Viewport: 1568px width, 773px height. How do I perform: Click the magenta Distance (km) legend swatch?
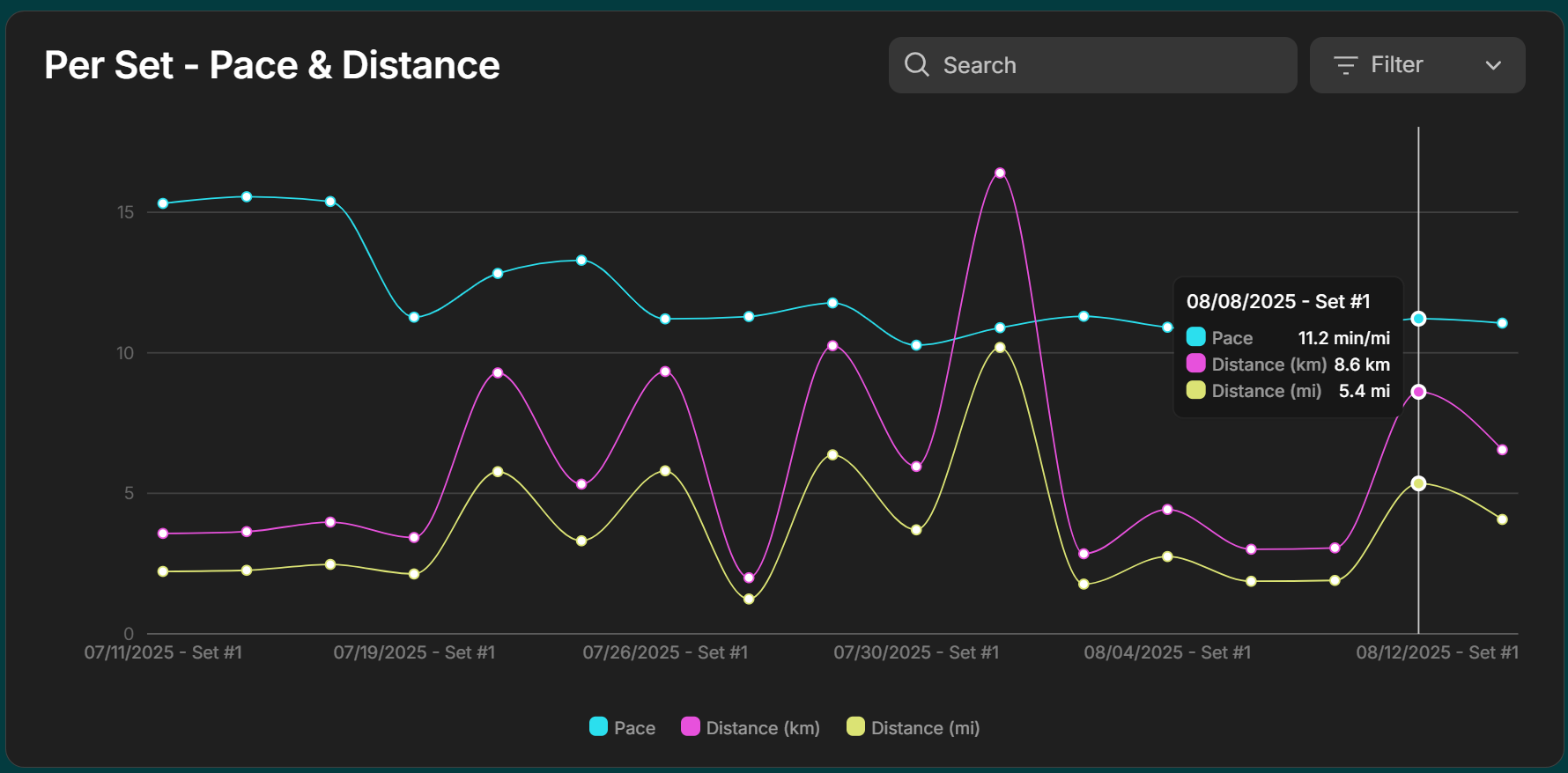coord(691,726)
